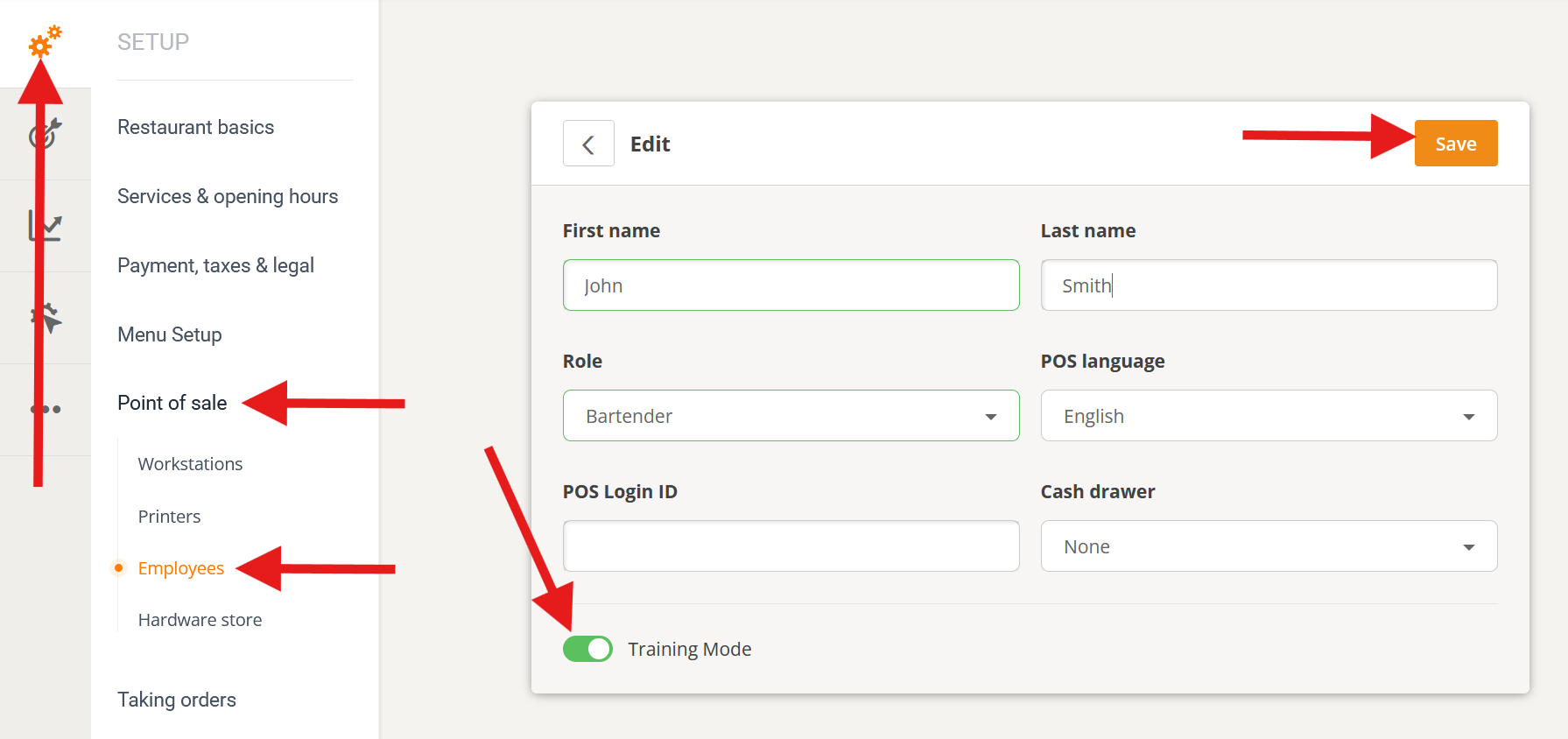Open Payment, taxes & legal section
The height and width of the screenshot is (739, 1568).
click(x=215, y=266)
